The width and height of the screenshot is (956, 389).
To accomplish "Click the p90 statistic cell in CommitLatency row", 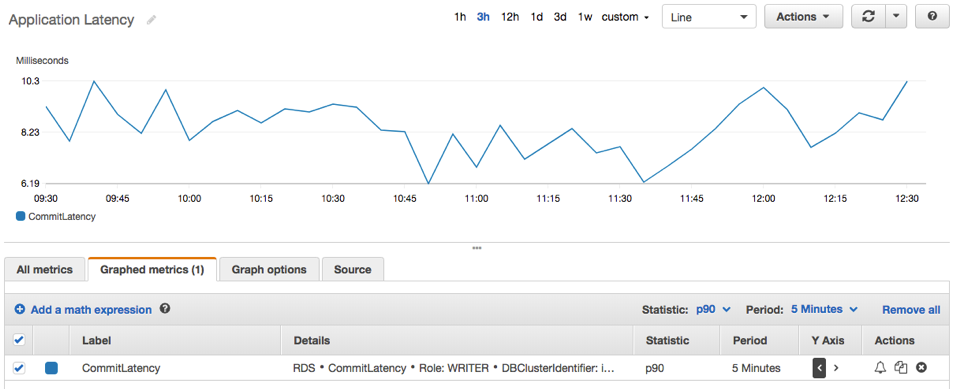I will pos(656,368).
